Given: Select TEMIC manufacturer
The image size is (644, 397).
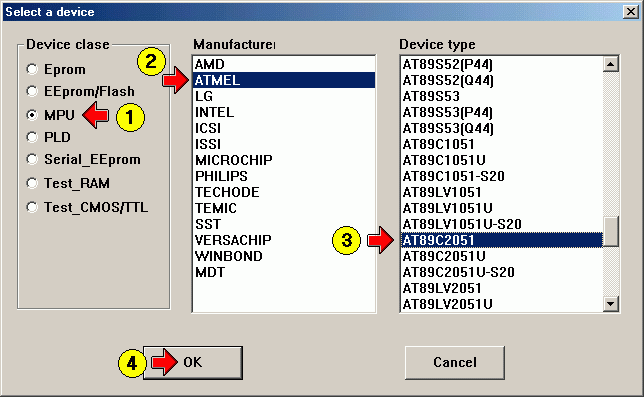Looking at the screenshot, I should pos(283,208).
